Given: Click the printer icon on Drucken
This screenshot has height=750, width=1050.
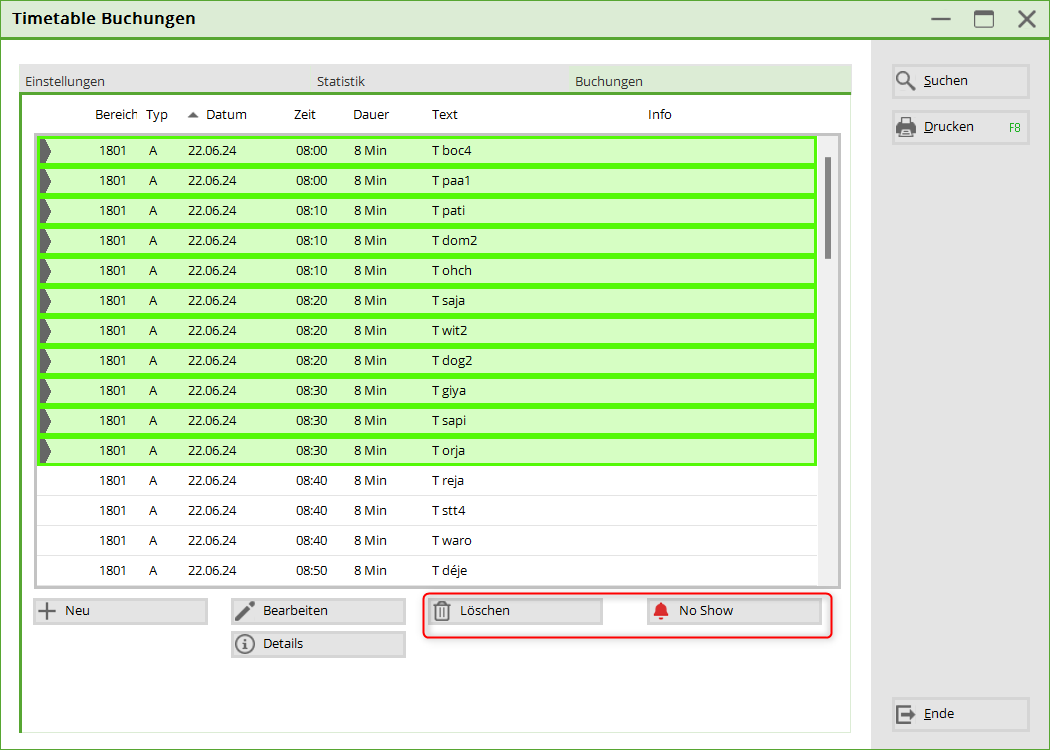Looking at the screenshot, I should pos(906,127).
